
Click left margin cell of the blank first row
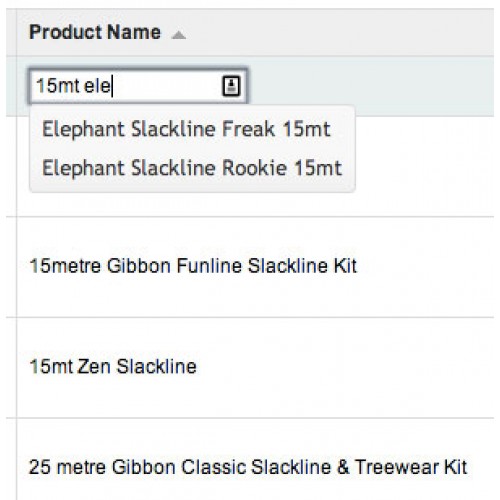coord(11,166)
